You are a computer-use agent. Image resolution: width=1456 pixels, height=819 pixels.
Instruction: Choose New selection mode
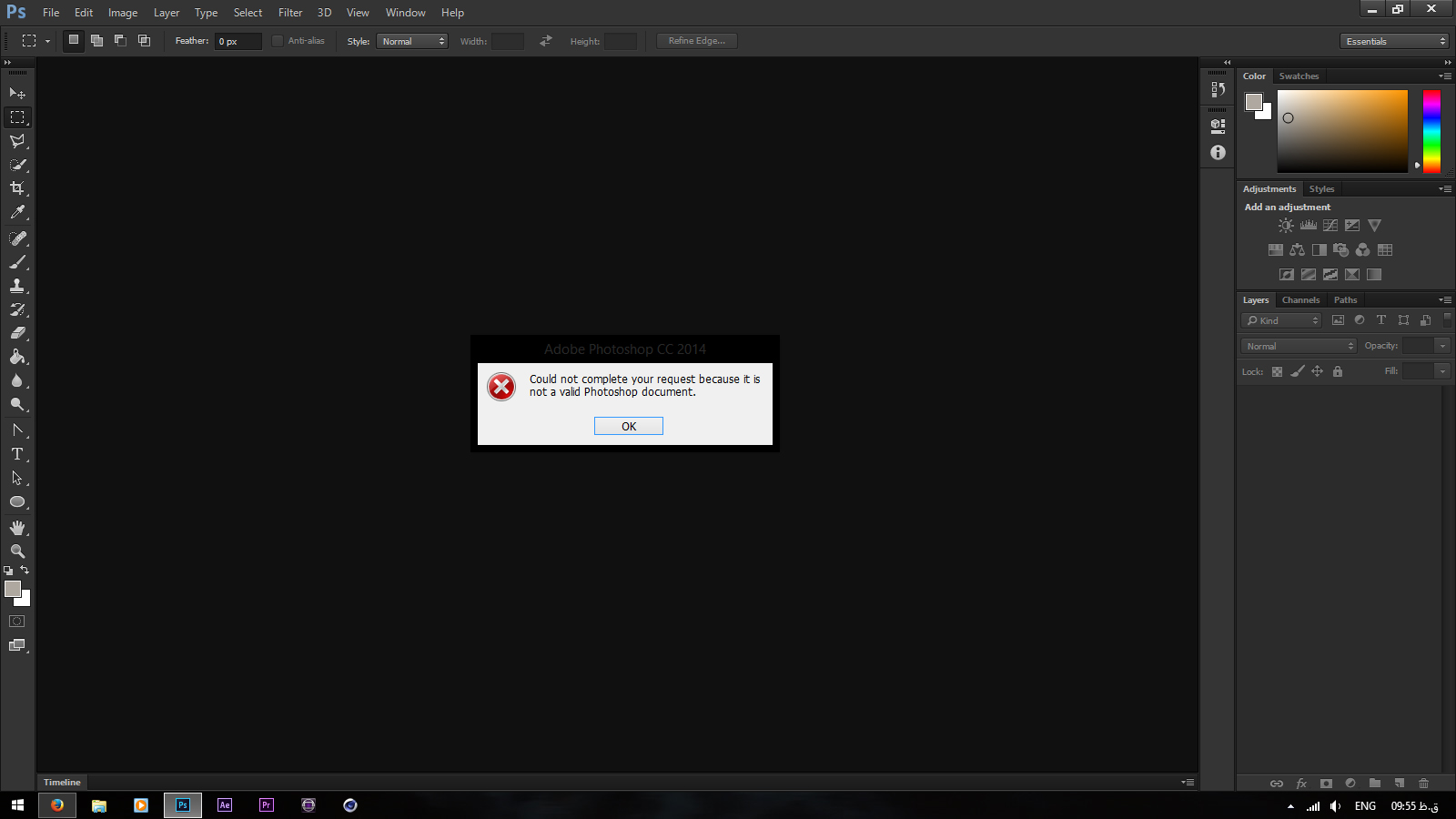point(74,40)
